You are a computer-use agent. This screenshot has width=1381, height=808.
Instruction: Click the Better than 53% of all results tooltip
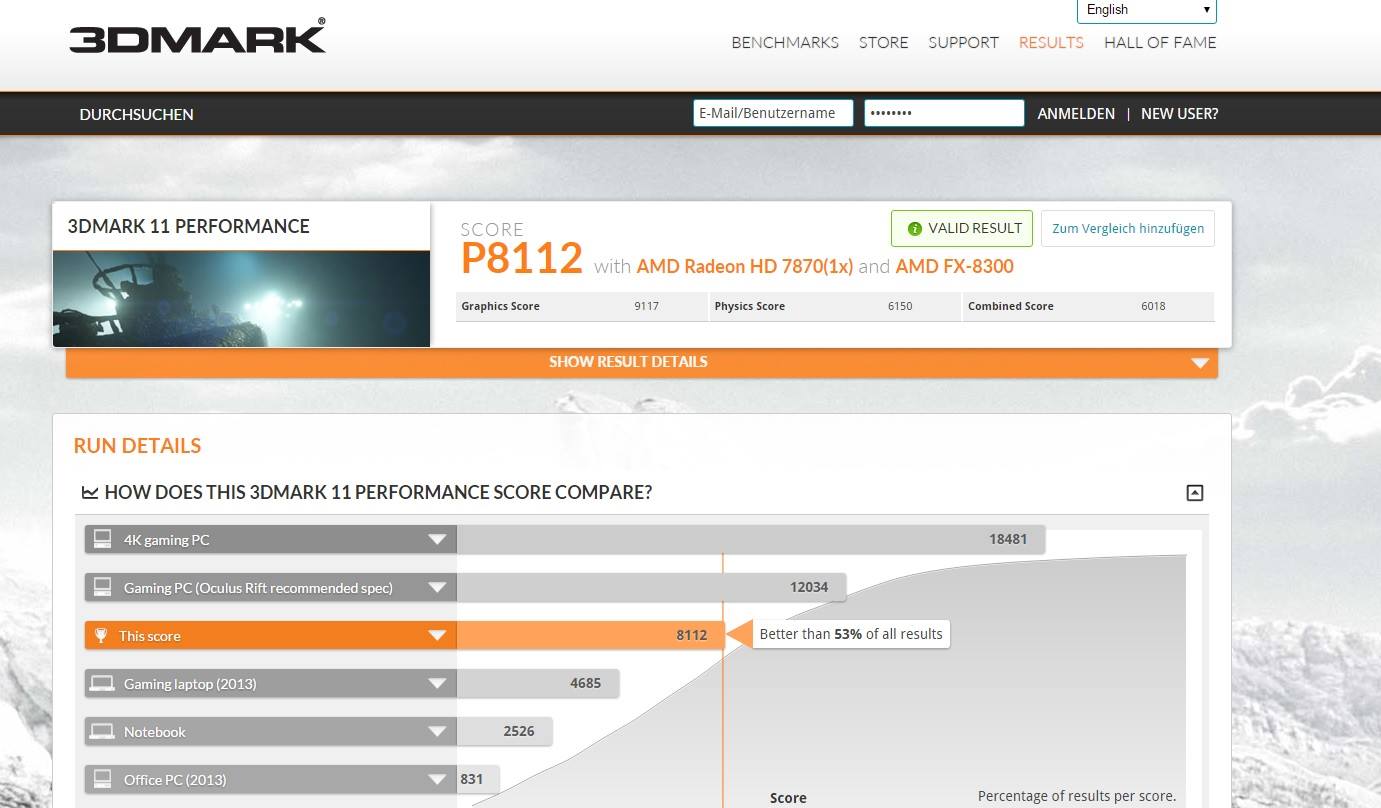tap(851, 634)
